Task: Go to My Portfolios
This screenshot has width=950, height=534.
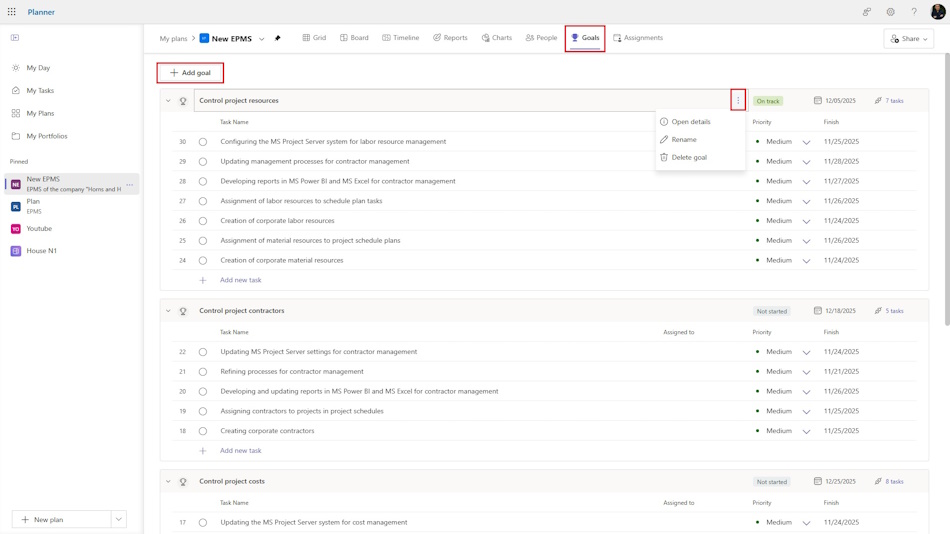Action: click(47, 136)
